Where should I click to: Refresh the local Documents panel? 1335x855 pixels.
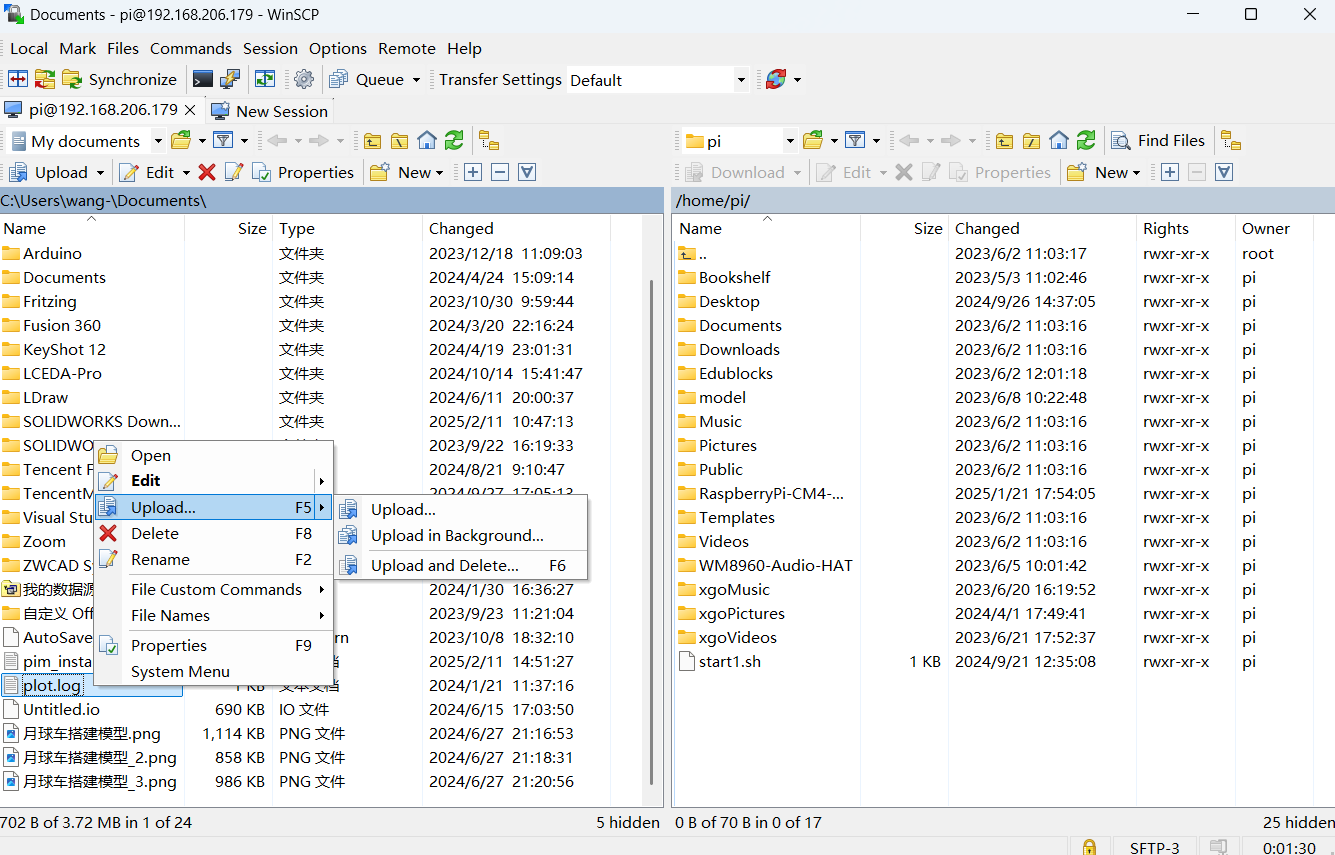coord(454,141)
